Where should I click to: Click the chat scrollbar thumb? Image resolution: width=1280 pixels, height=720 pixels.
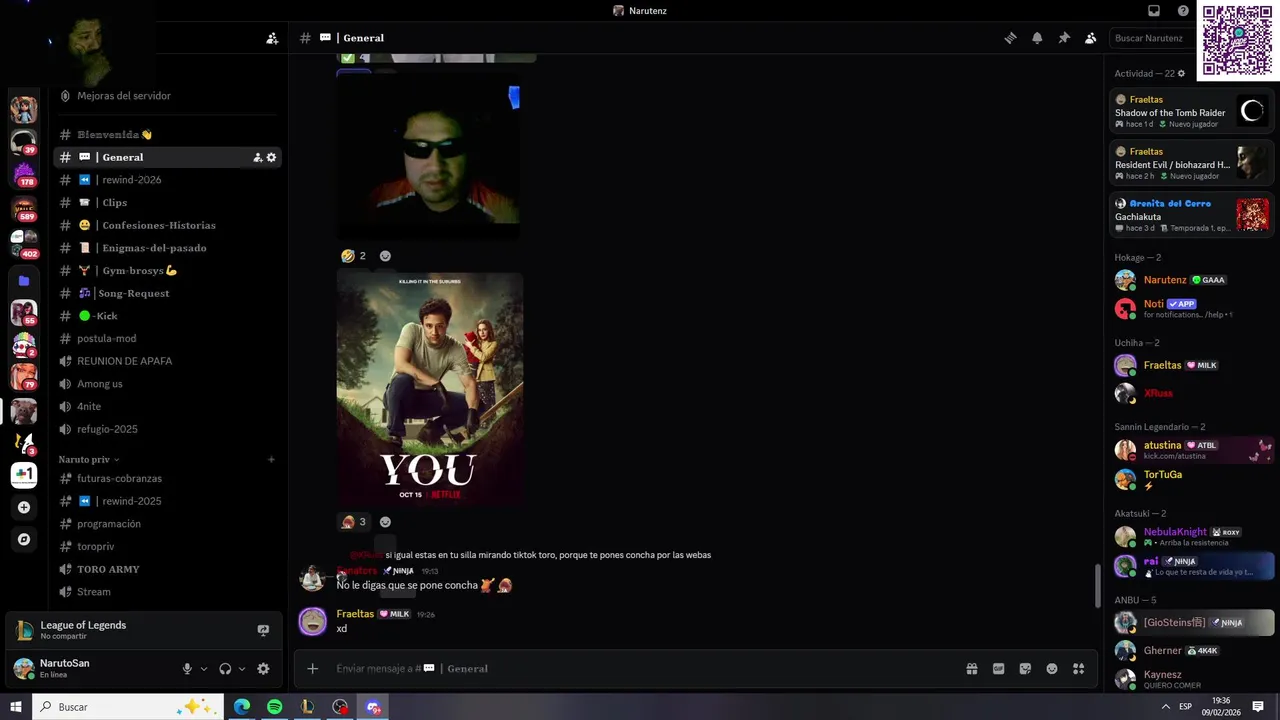click(x=1097, y=585)
